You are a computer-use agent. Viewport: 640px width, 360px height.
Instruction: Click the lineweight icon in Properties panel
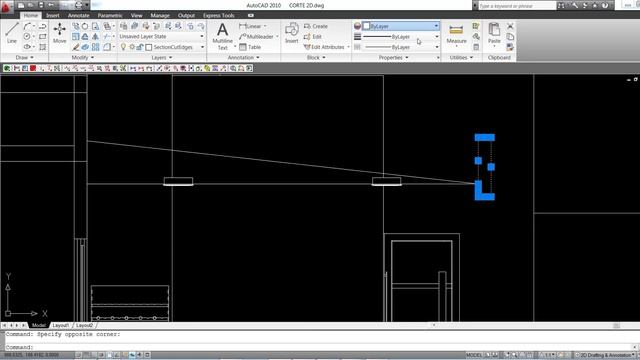click(x=358, y=37)
